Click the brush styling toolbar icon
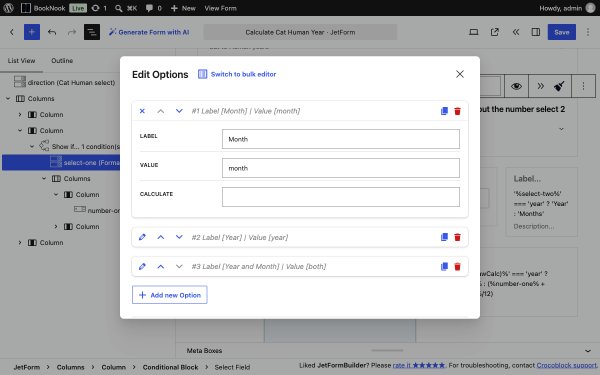The image size is (600, 375). tap(559, 86)
